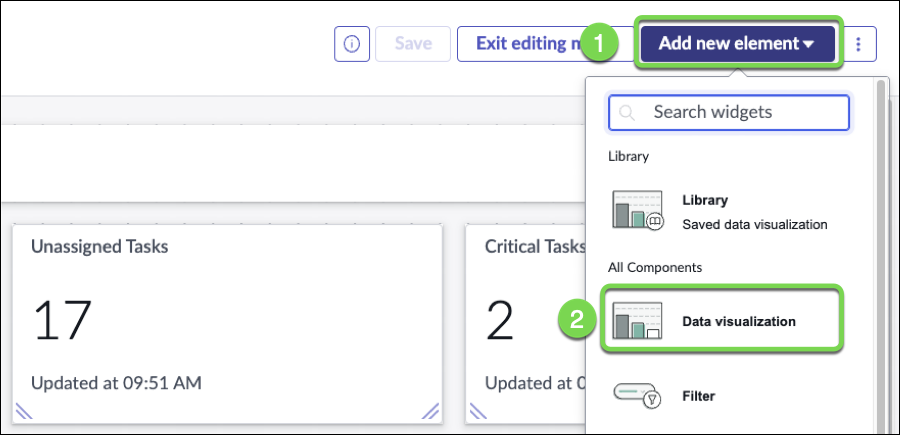Open the three-dot more options menu
The height and width of the screenshot is (435, 900).
tap(860, 44)
